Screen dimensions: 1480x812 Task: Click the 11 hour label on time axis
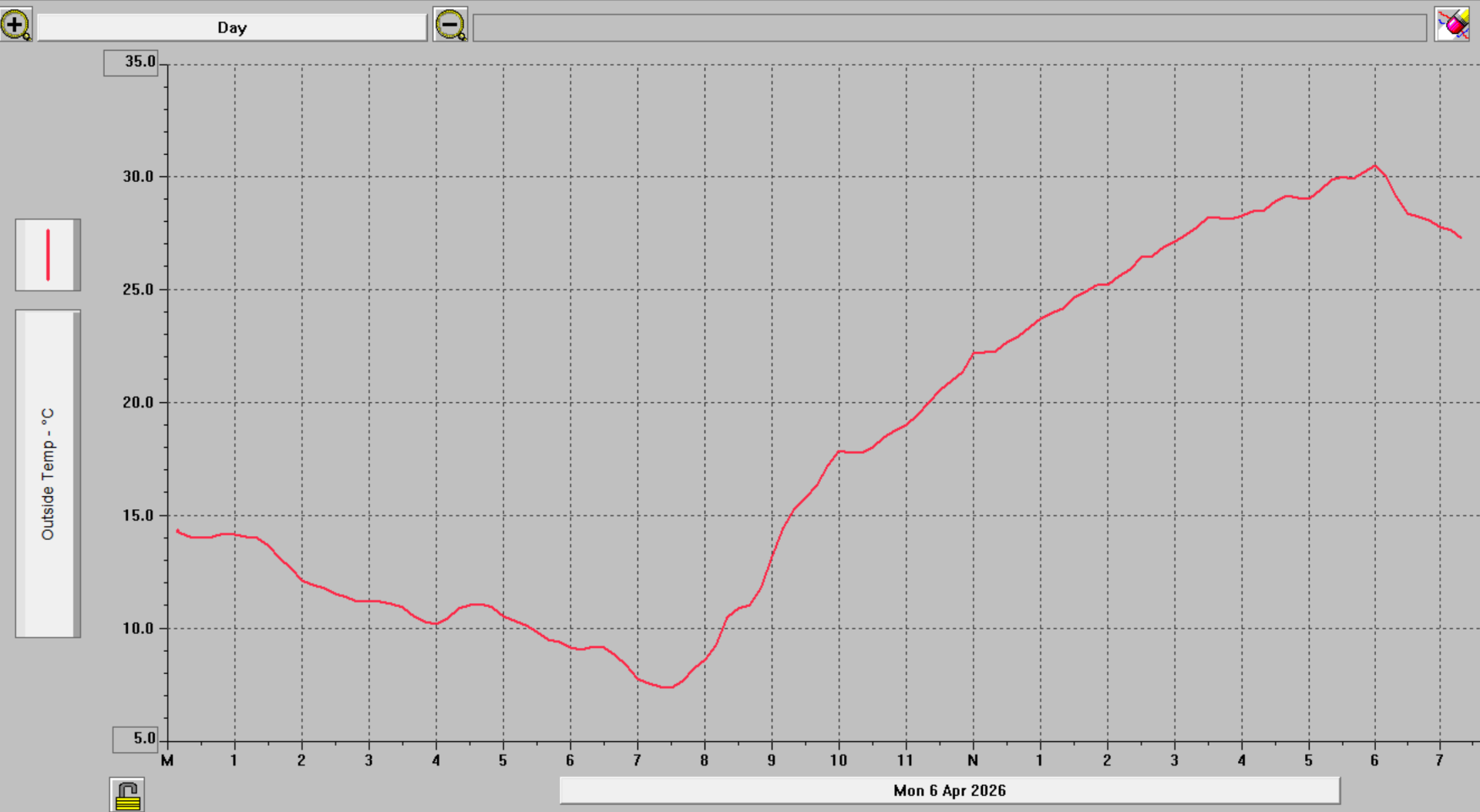click(x=905, y=760)
